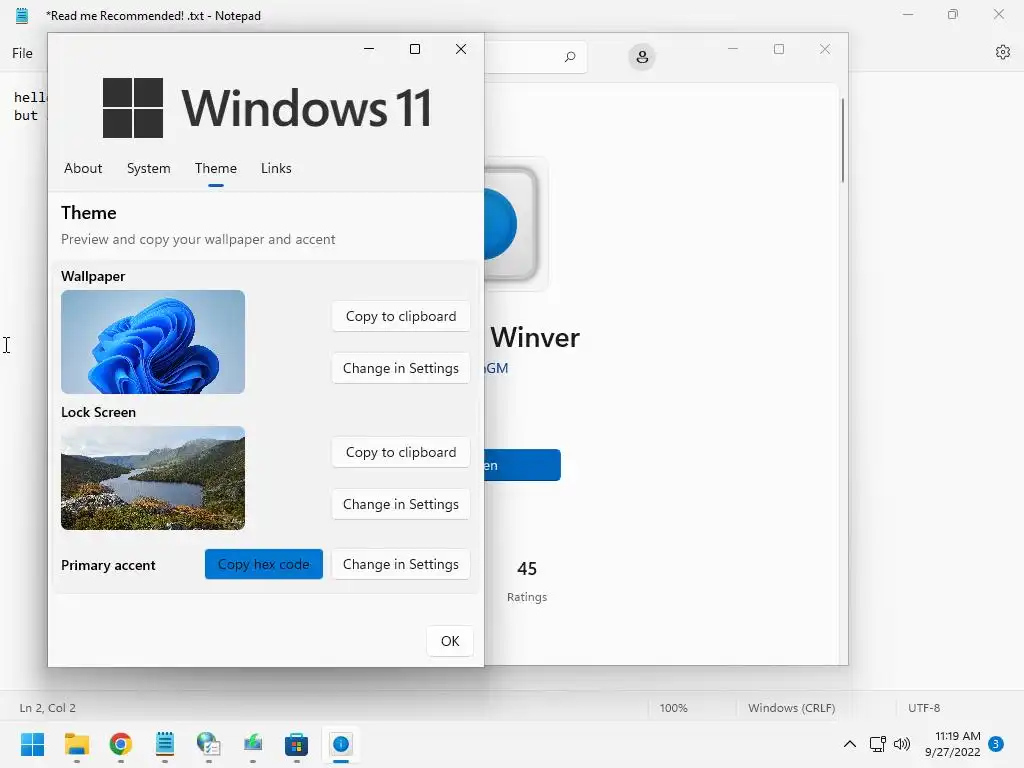The height and width of the screenshot is (768, 1024).
Task: Close the Microsoft Store window
Action: coord(825,49)
